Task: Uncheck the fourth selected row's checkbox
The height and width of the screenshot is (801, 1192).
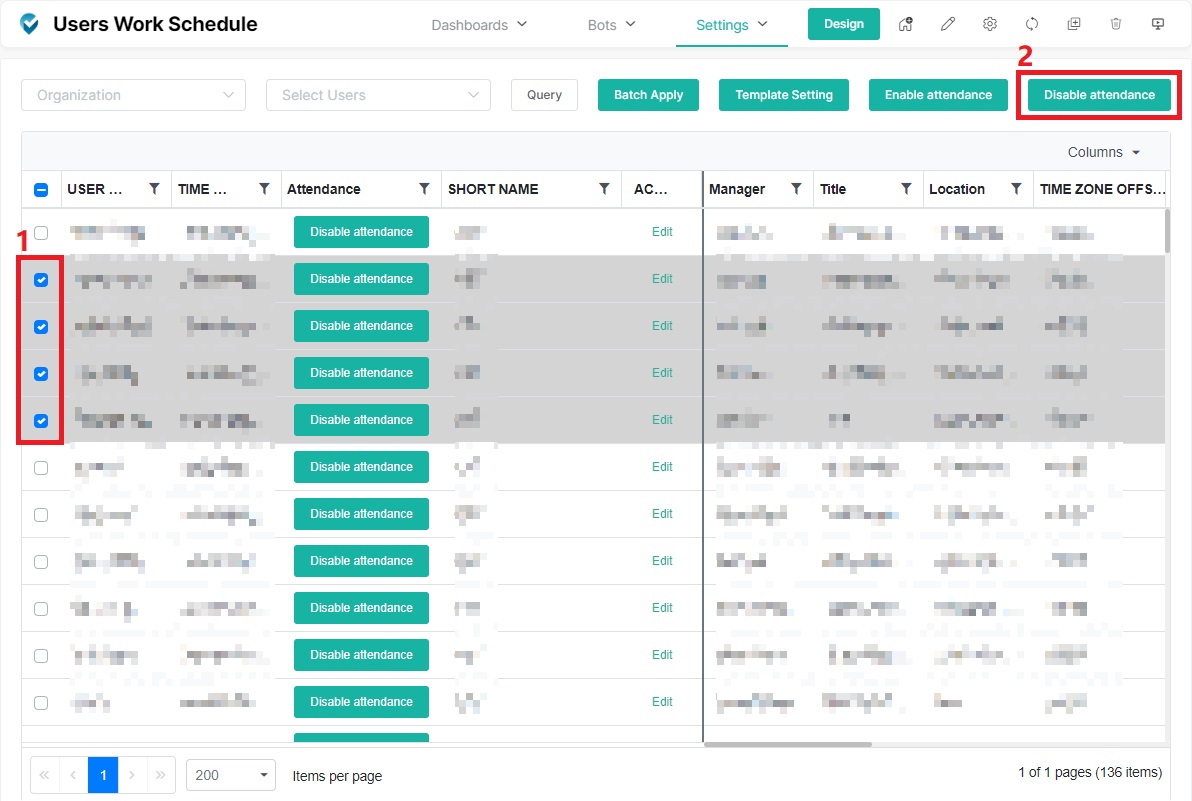Action: point(41,421)
